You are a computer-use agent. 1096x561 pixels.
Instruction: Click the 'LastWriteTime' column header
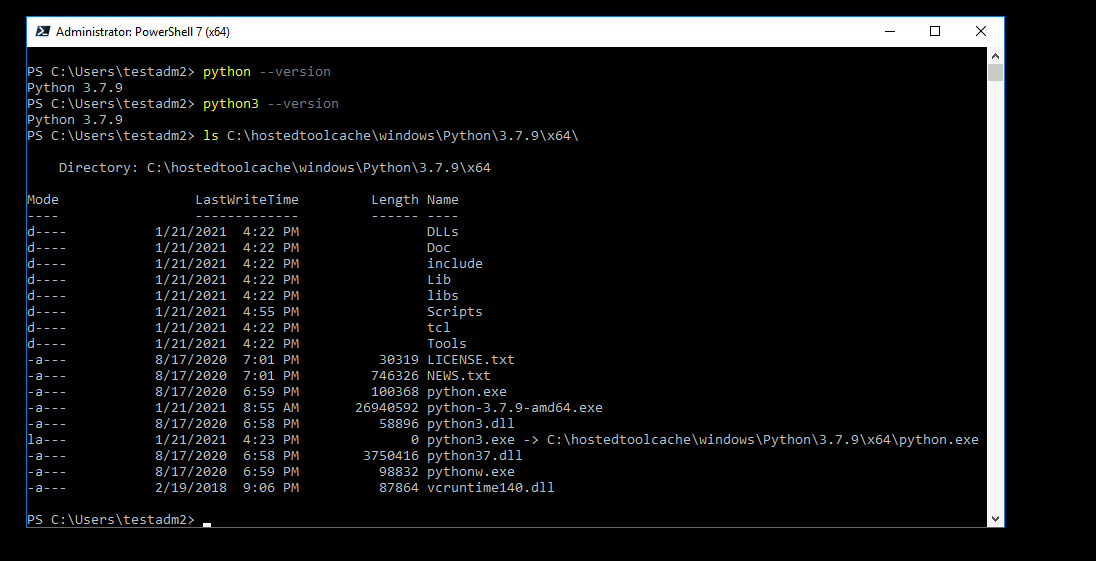[x=247, y=200]
